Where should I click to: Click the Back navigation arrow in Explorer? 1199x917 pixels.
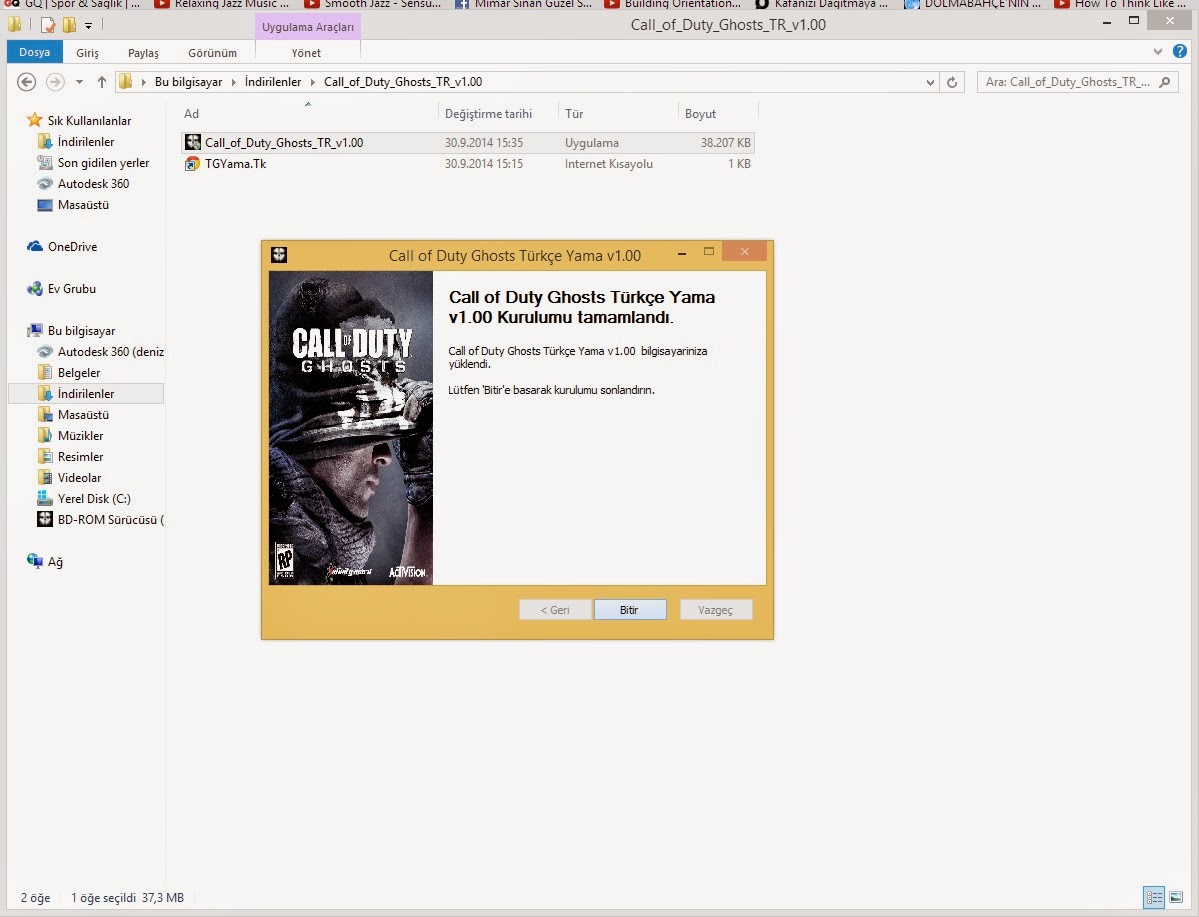[26, 82]
